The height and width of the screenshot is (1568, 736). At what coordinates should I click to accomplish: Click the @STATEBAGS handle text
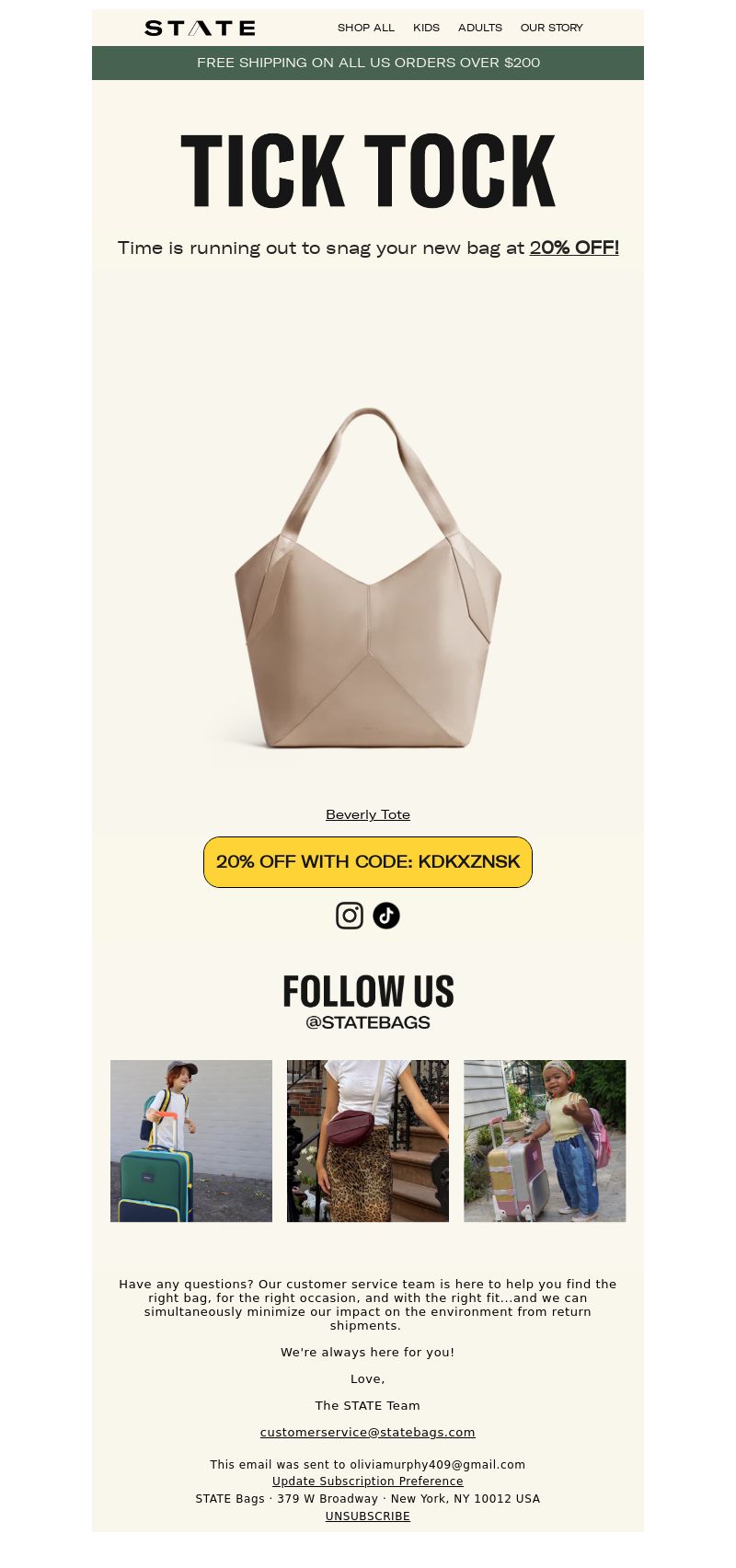coord(368,1022)
